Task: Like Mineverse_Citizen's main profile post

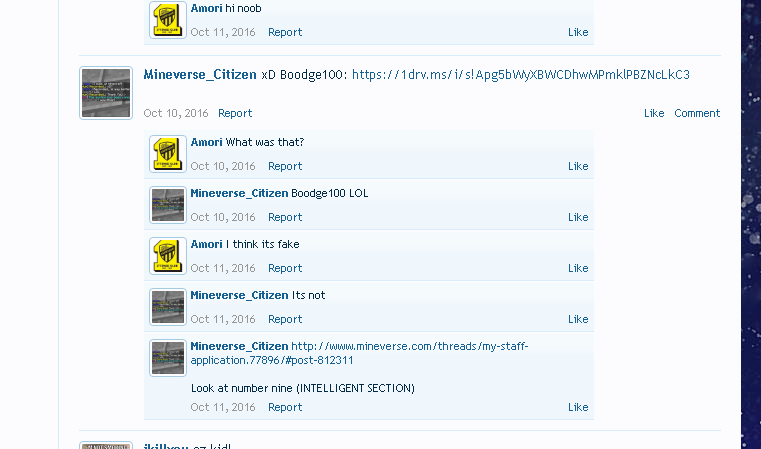Action: [x=654, y=113]
